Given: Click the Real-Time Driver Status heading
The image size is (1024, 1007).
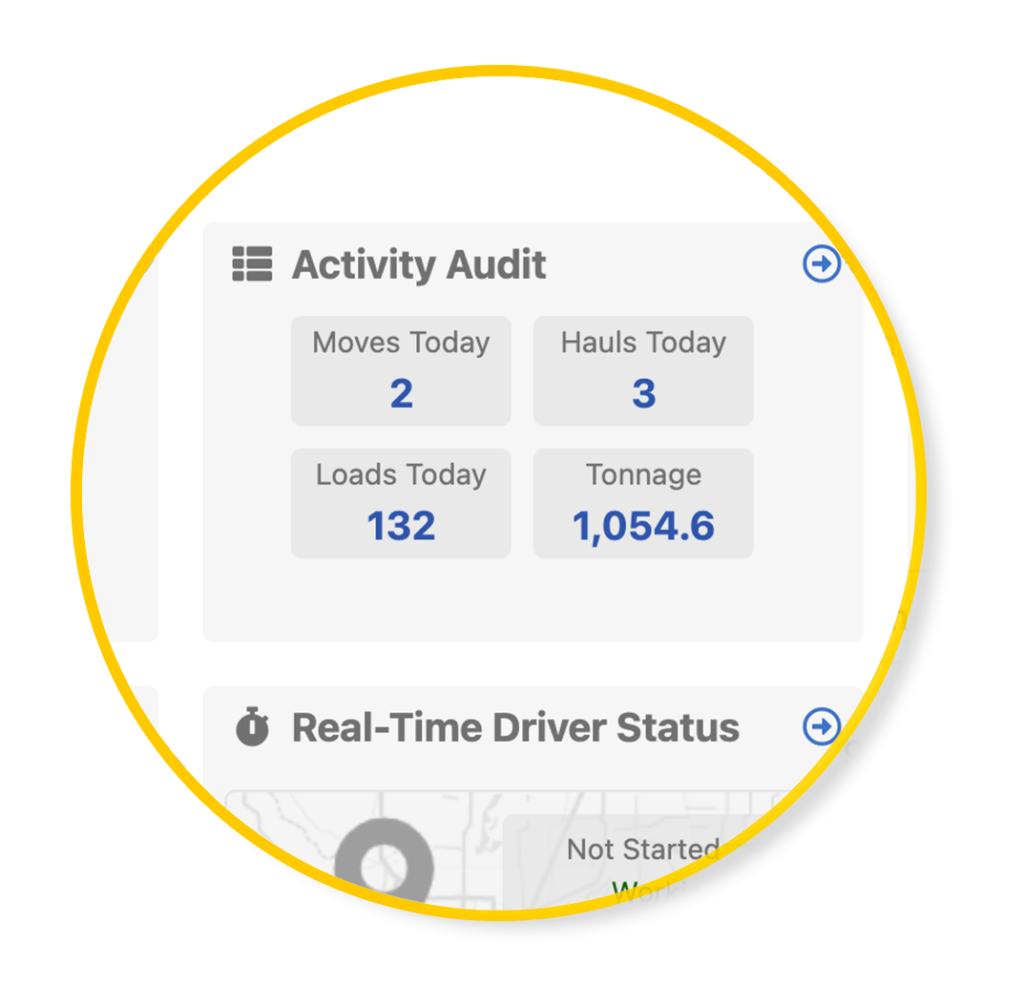Looking at the screenshot, I should tap(515, 727).
